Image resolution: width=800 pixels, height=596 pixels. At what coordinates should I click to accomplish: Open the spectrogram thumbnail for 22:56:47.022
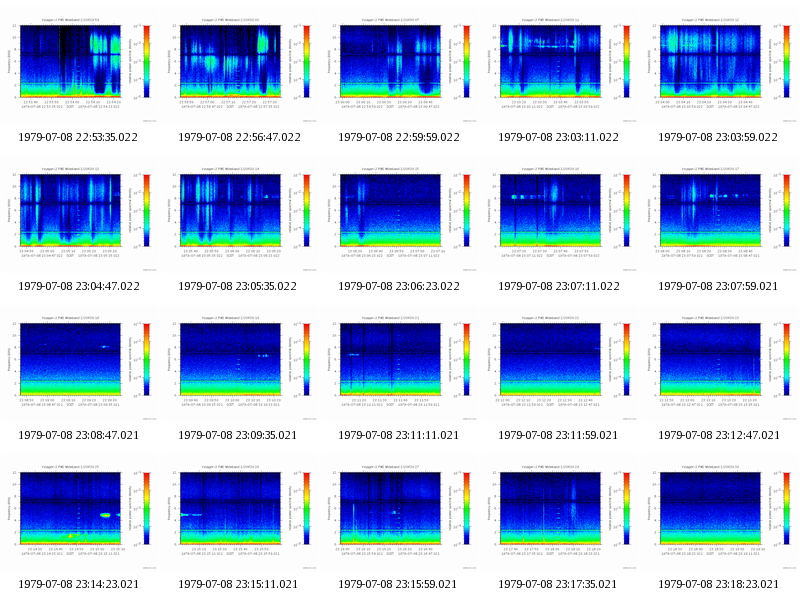(239, 66)
